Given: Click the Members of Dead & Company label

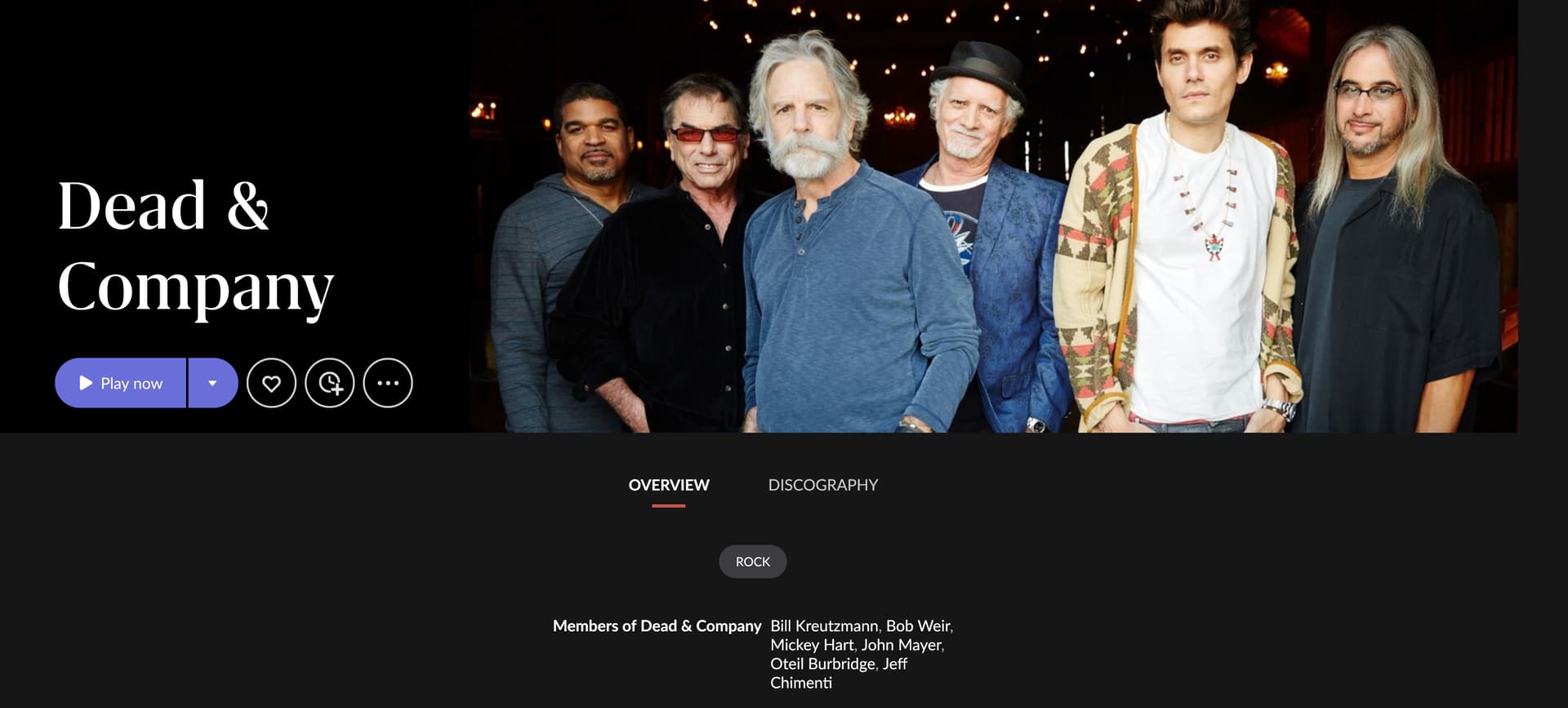Looking at the screenshot, I should click(657, 626).
